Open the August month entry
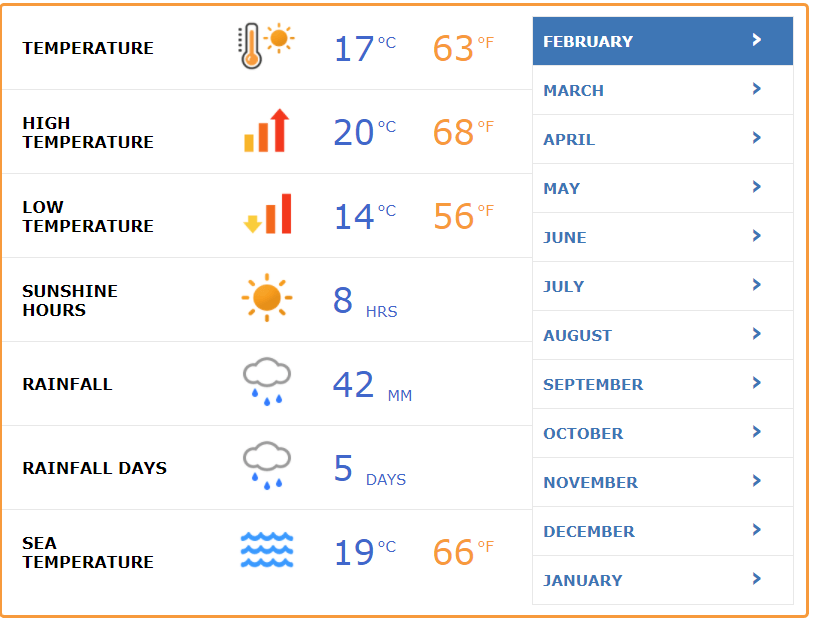 pyautogui.click(x=577, y=335)
